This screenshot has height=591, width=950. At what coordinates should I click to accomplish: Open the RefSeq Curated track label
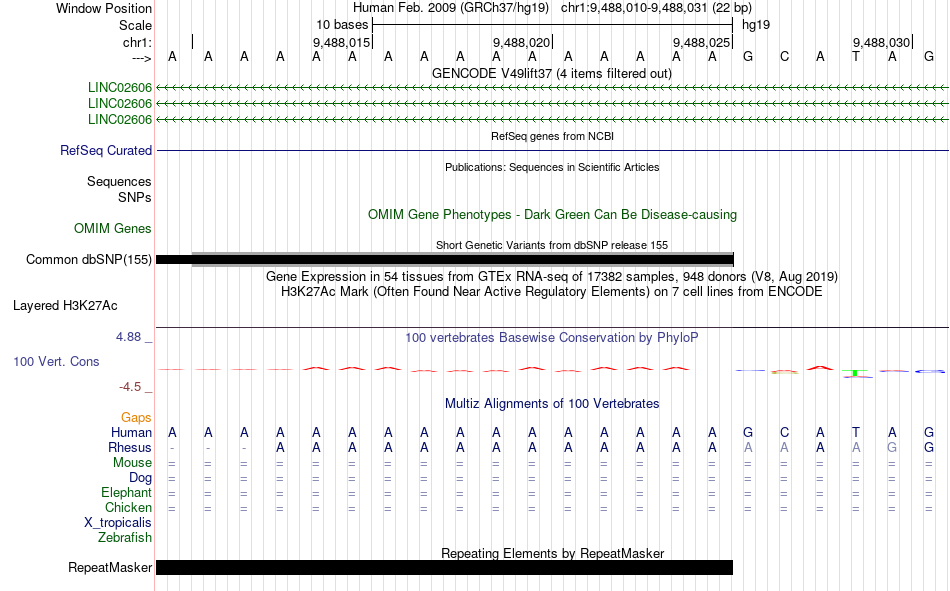(105, 150)
